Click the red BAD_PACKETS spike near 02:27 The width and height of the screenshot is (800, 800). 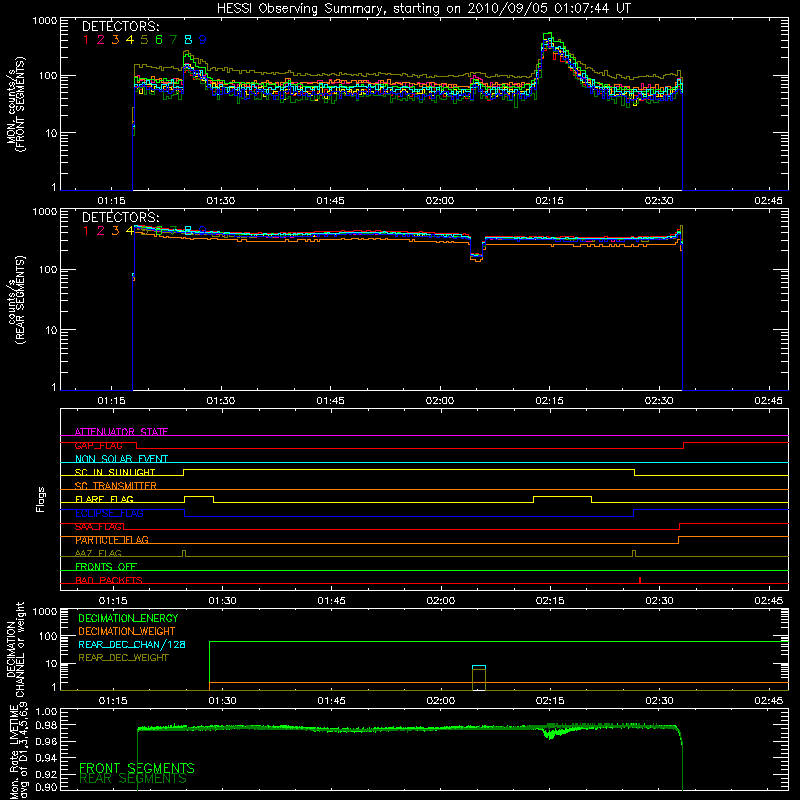[x=640, y=580]
